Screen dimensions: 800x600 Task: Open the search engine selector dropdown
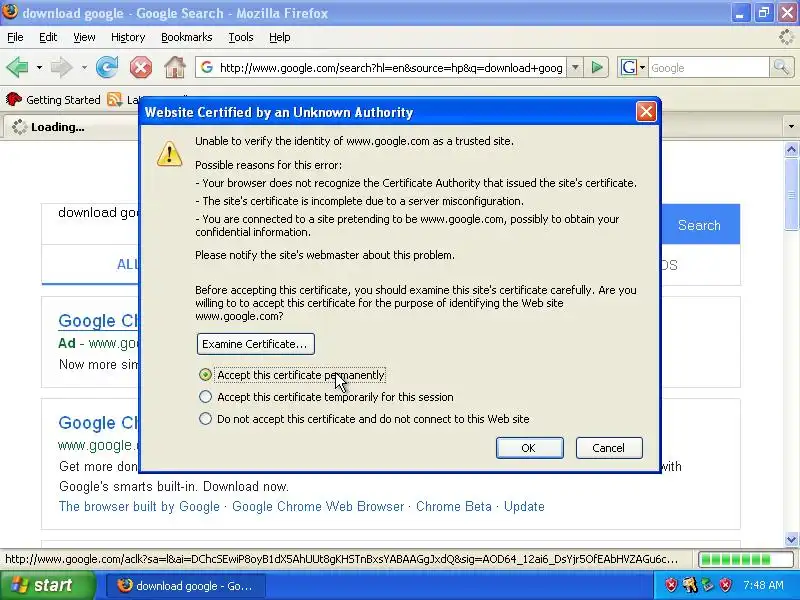pos(642,67)
